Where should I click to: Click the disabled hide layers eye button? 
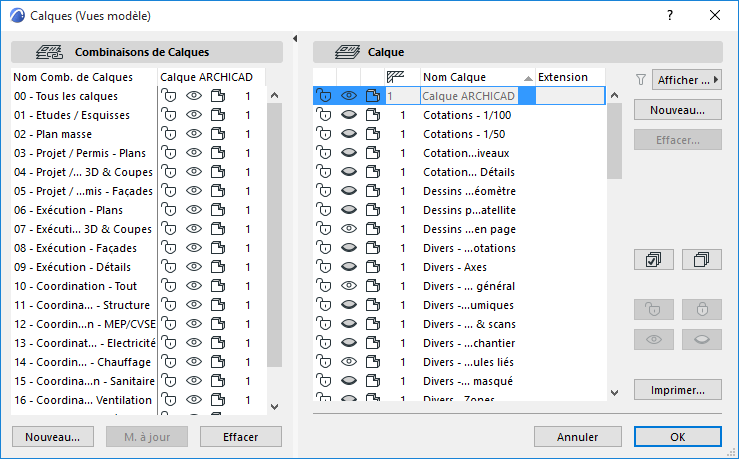[701, 339]
